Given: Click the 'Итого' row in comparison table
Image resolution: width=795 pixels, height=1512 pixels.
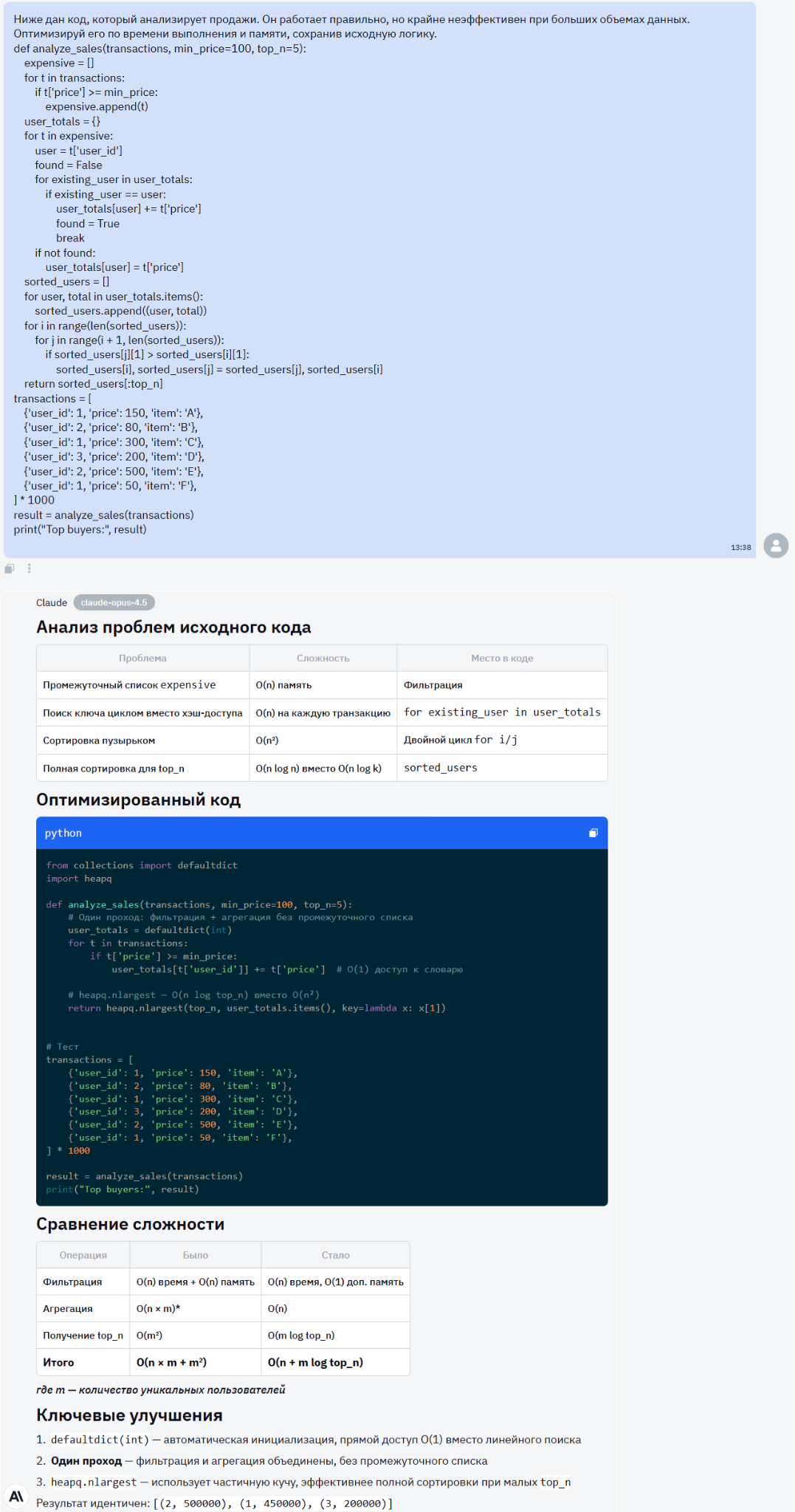Looking at the screenshot, I should pos(58,1362).
